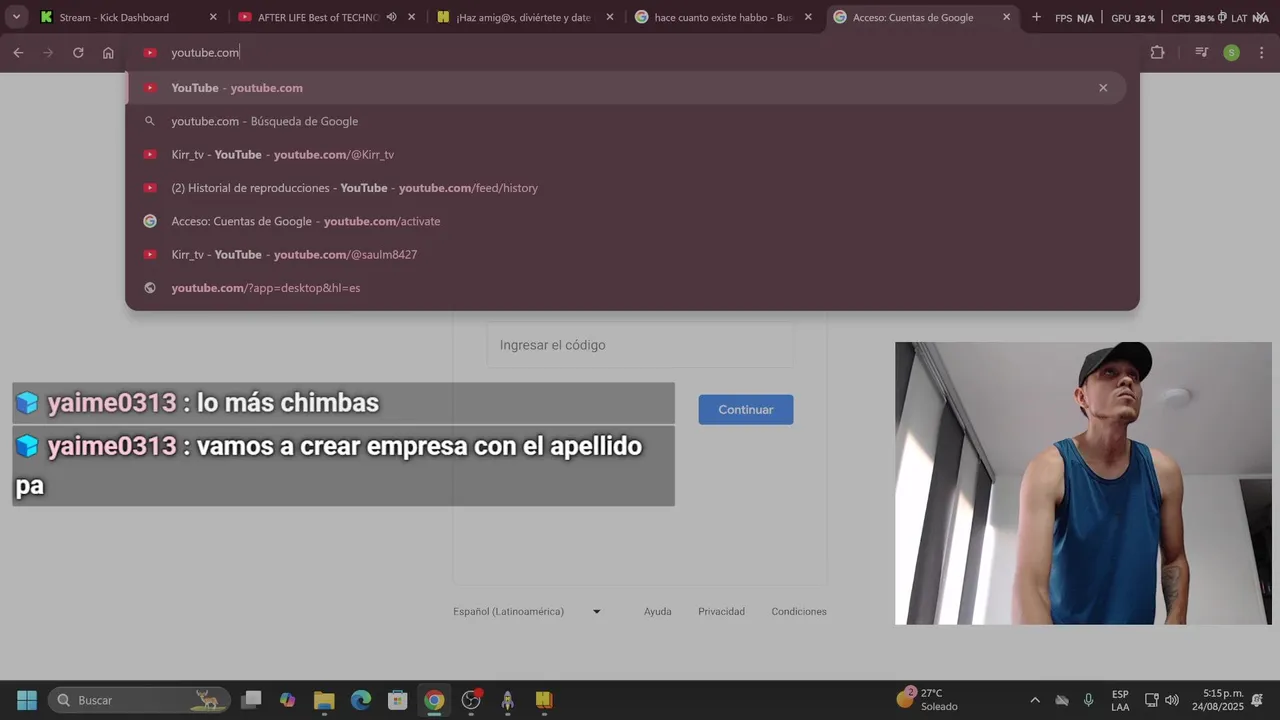Select youtube.com - Búsqueda de Google suggestion
Image resolution: width=1280 pixels, height=720 pixels.
click(626, 121)
